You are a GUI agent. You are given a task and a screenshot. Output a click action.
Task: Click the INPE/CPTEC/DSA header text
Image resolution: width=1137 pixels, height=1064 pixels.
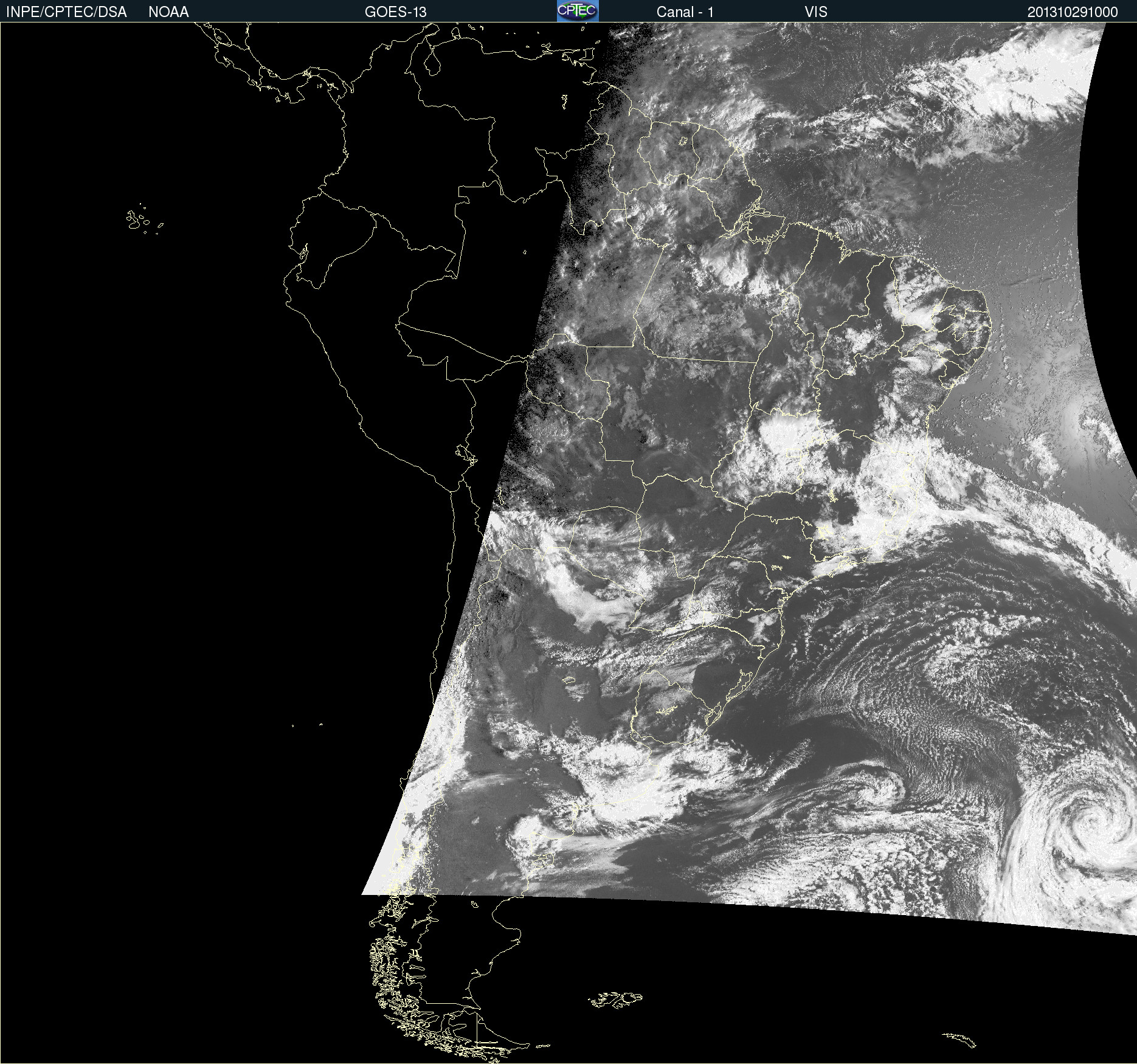(x=66, y=12)
